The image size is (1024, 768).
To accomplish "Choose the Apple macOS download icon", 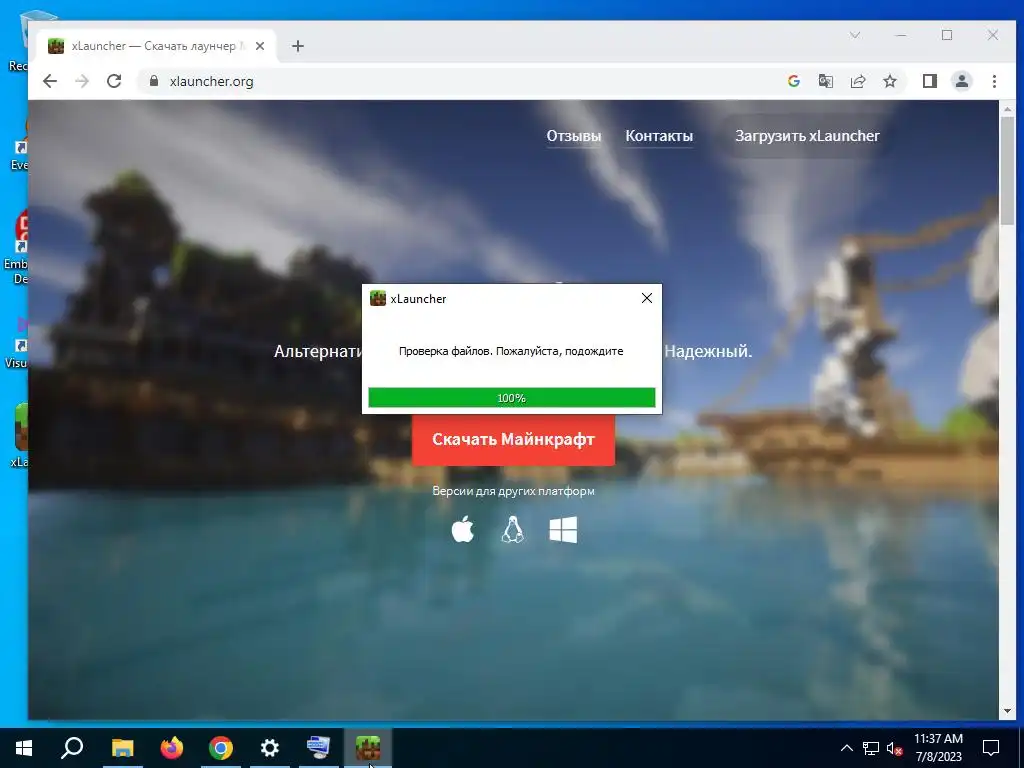I will pyautogui.click(x=462, y=530).
